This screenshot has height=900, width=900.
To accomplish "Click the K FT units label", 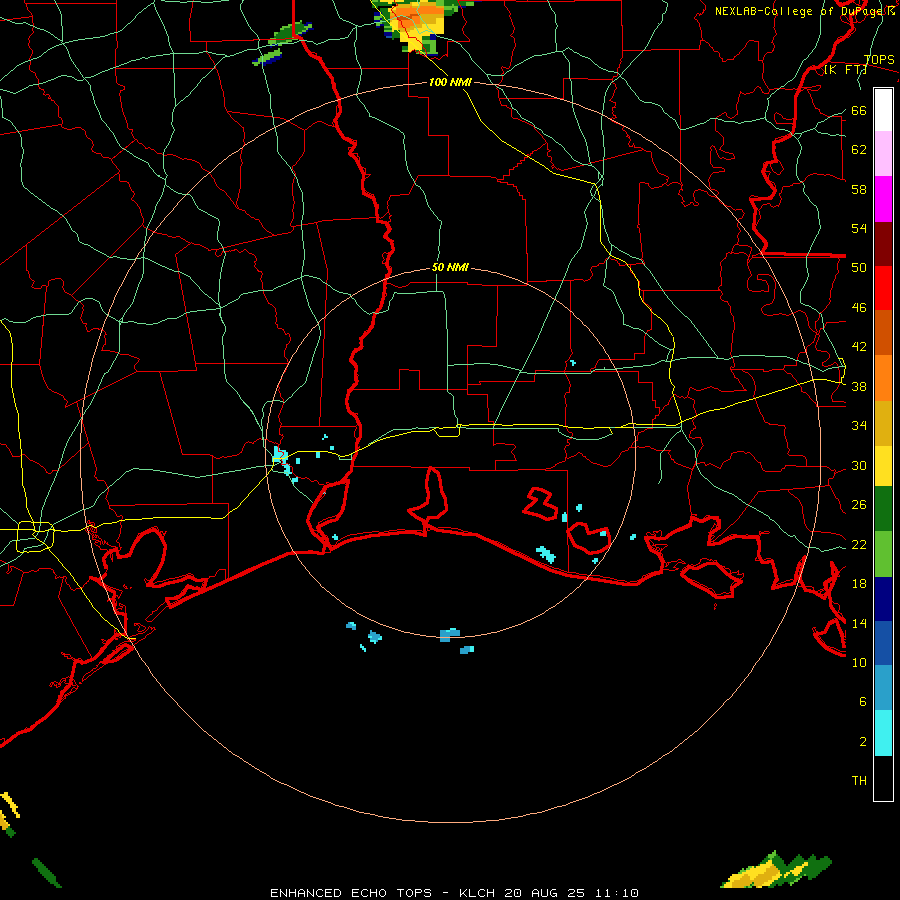I will [x=845, y=70].
